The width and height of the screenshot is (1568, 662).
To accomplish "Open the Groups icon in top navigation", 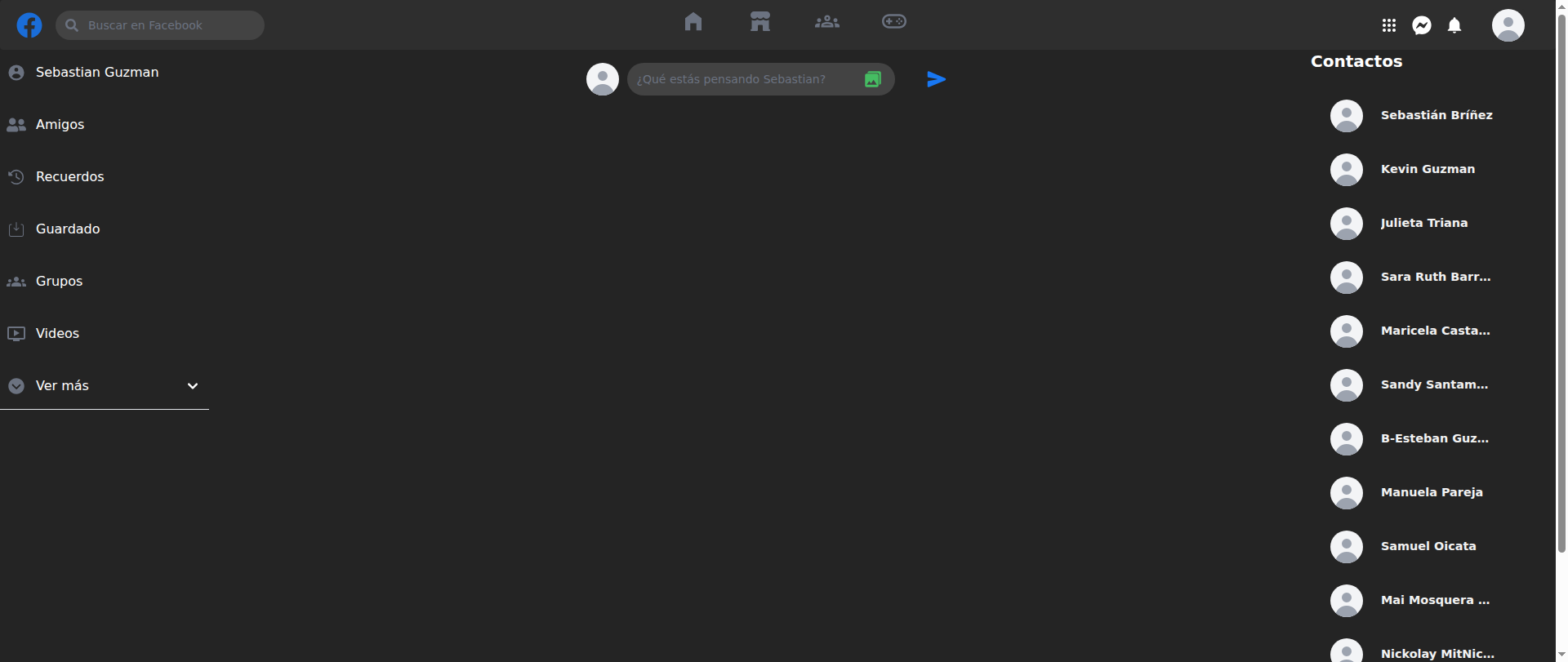I will coord(827,21).
